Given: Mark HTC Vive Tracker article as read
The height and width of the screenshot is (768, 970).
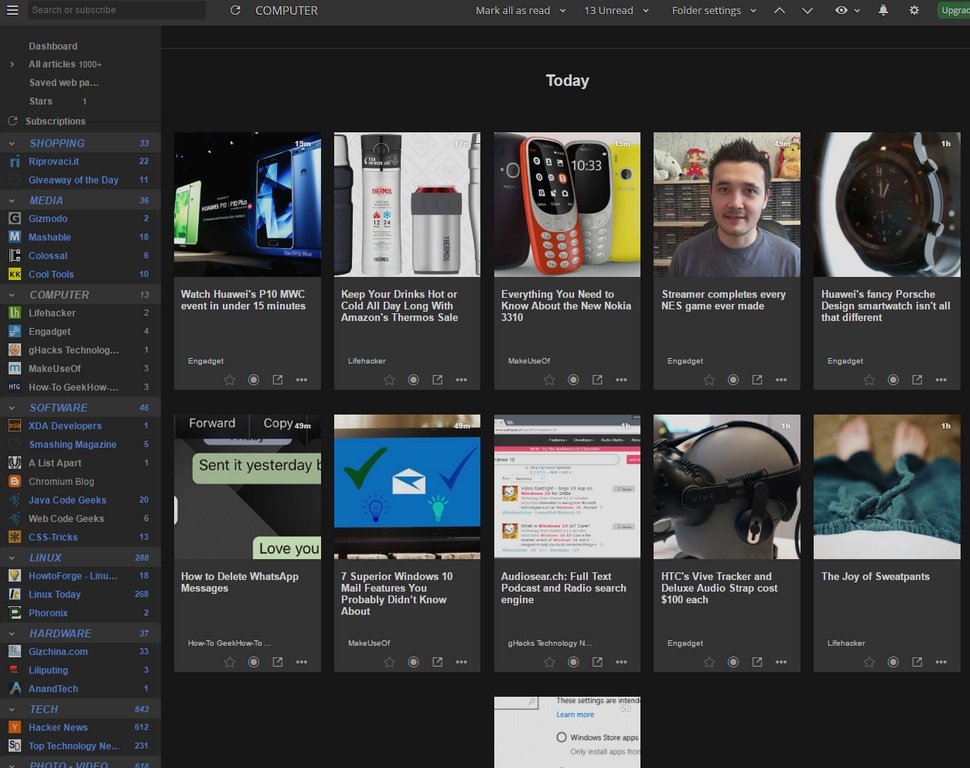Looking at the screenshot, I should (x=733, y=662).
